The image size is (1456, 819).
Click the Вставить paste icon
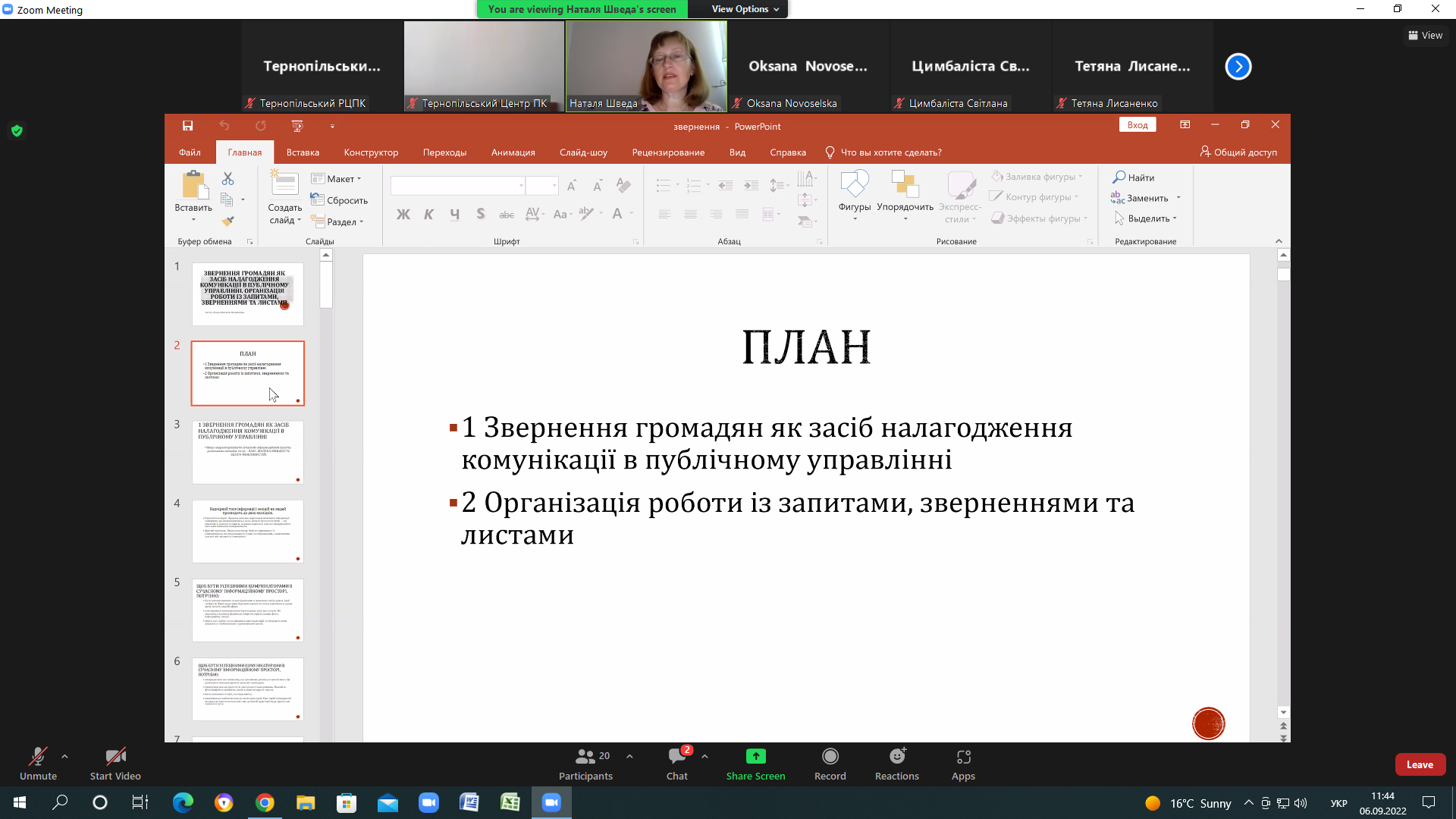(193, 186)
